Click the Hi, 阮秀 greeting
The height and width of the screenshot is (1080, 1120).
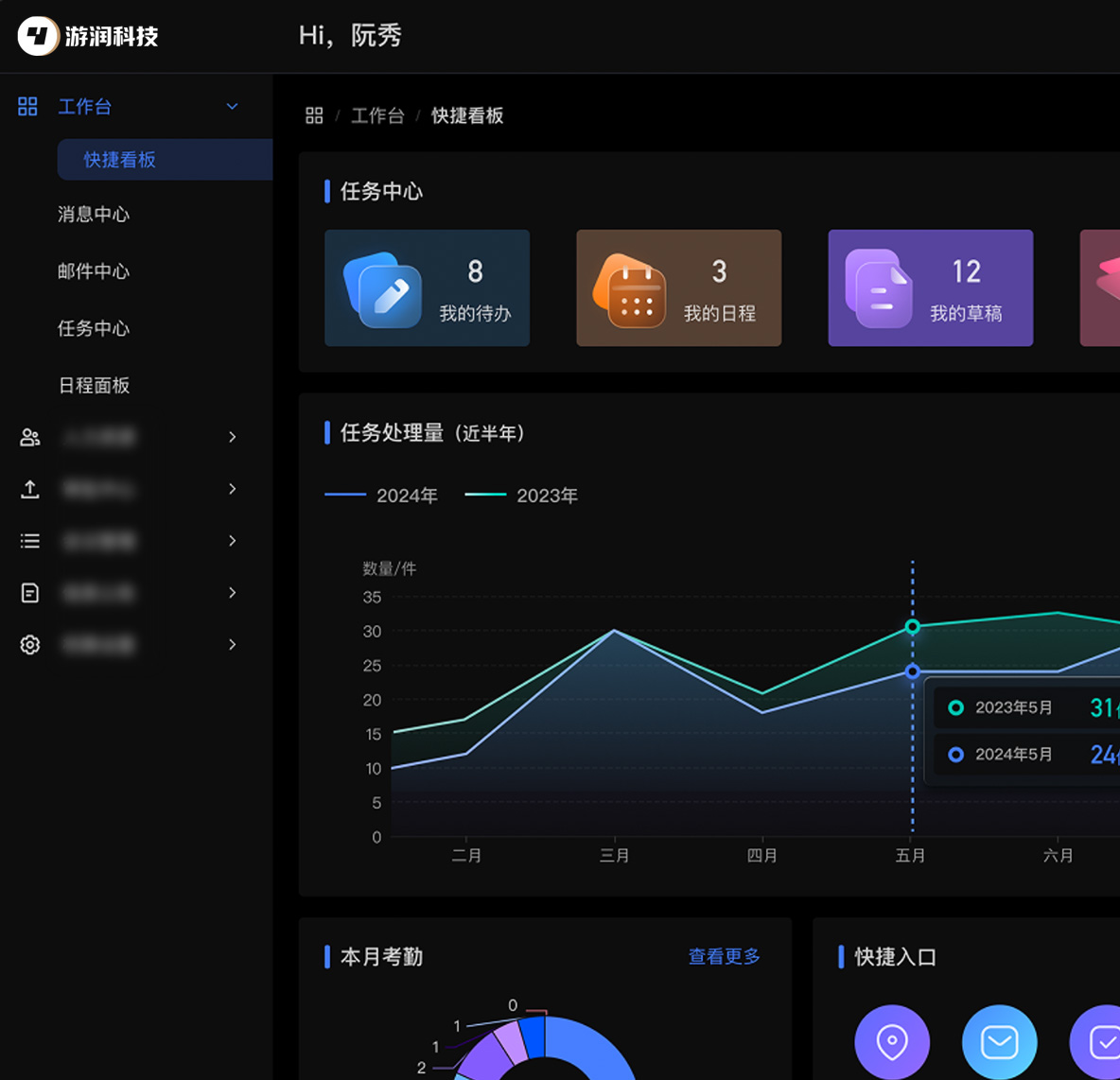350,36
